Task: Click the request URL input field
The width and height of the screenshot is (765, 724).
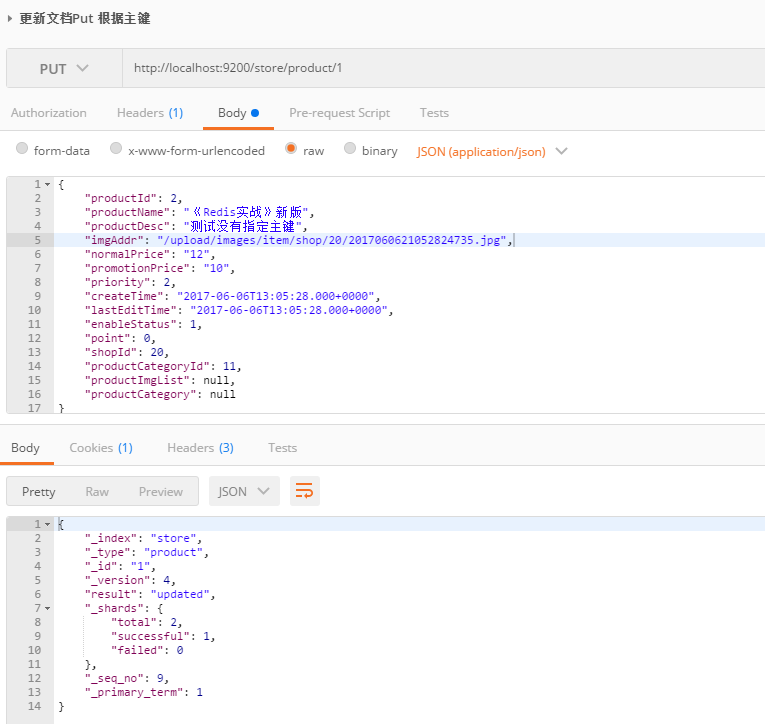Action: (440, 69)
